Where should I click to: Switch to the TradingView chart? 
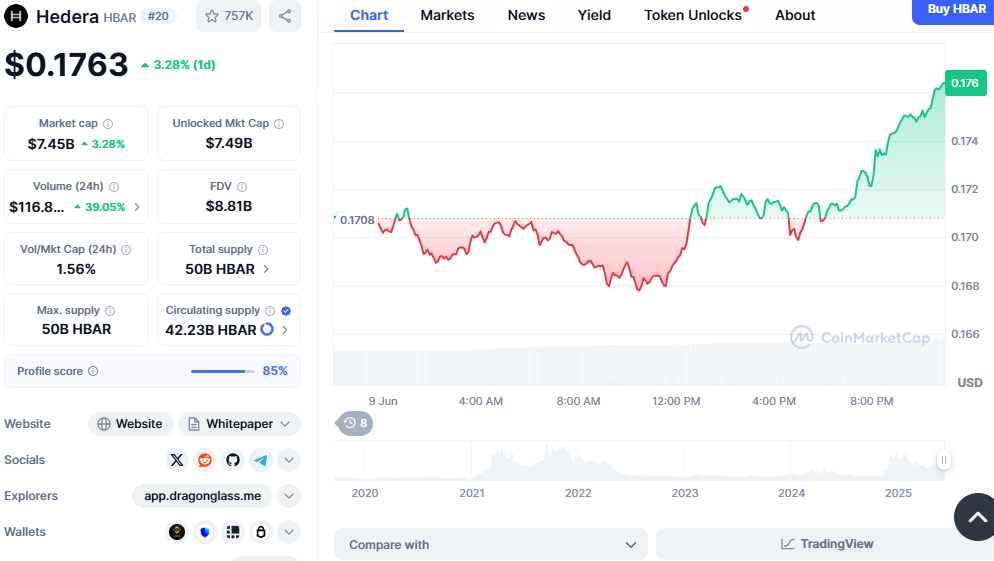pyautogui.click(x=826, y=544)
